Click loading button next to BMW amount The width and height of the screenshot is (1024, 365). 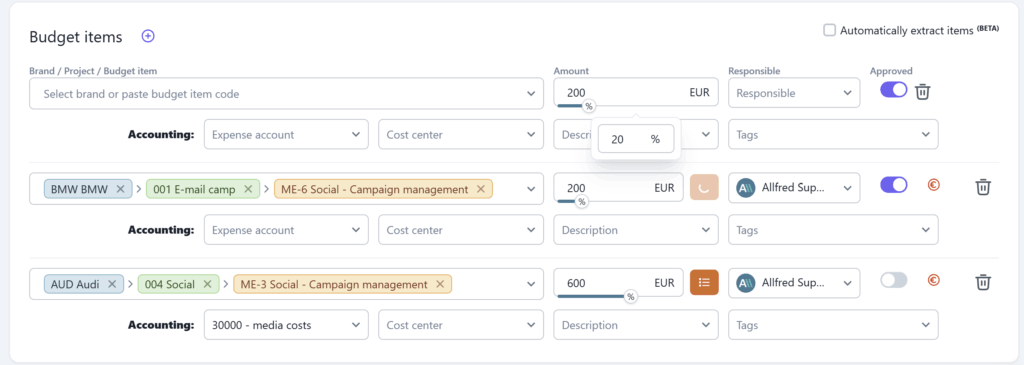click(704, 187)
